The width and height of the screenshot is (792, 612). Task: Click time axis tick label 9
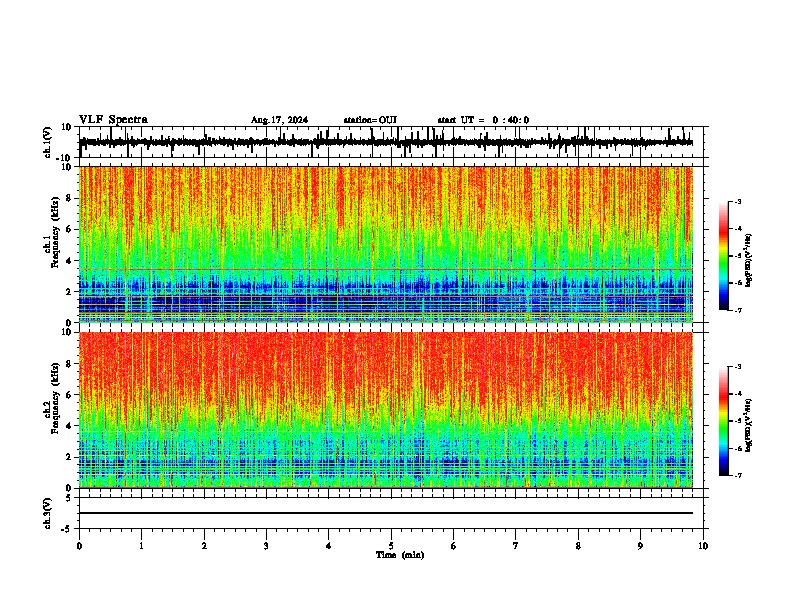[640, 546]
